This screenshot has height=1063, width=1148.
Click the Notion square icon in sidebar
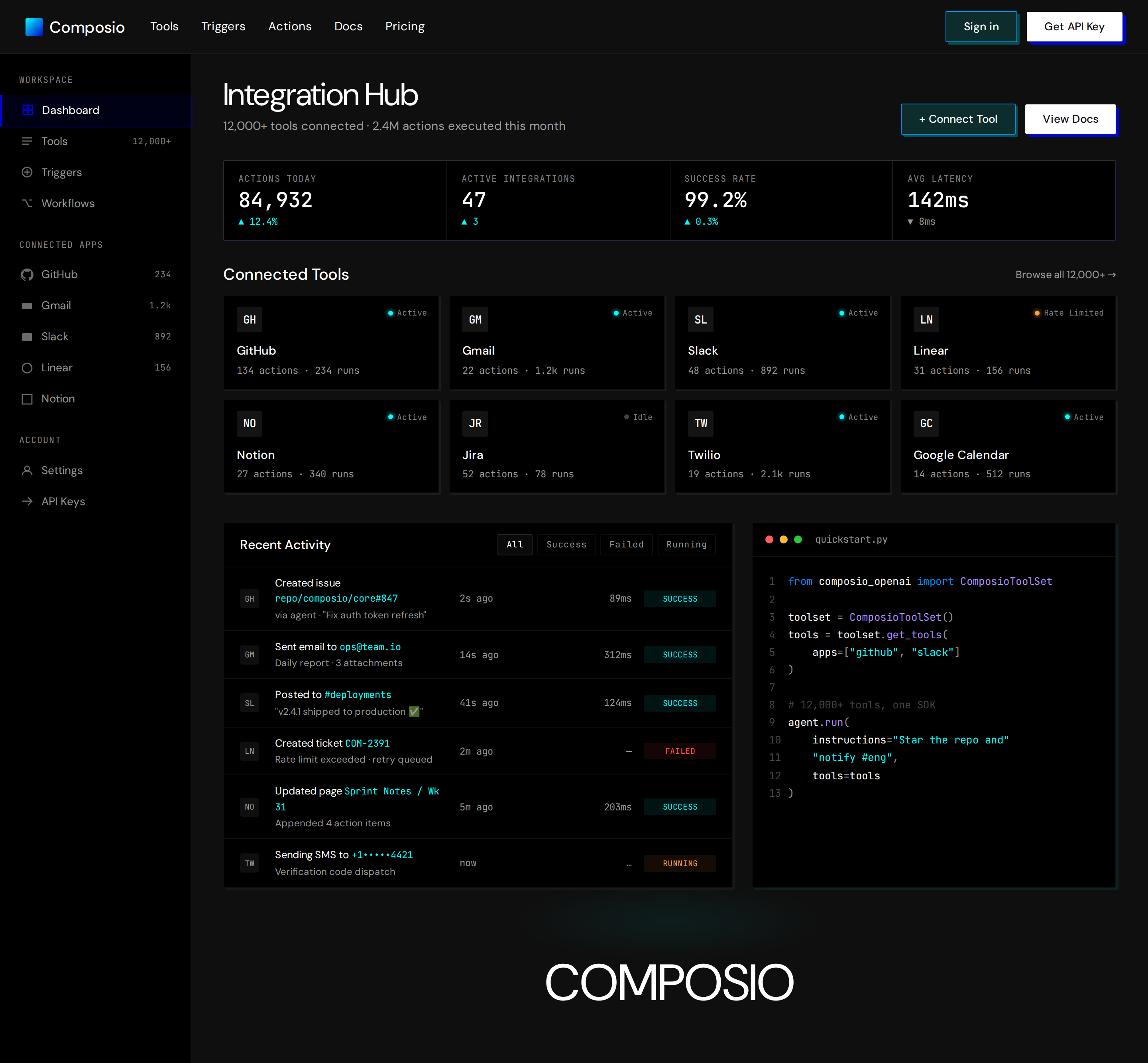pyautogui.click(x=27, y=399)
